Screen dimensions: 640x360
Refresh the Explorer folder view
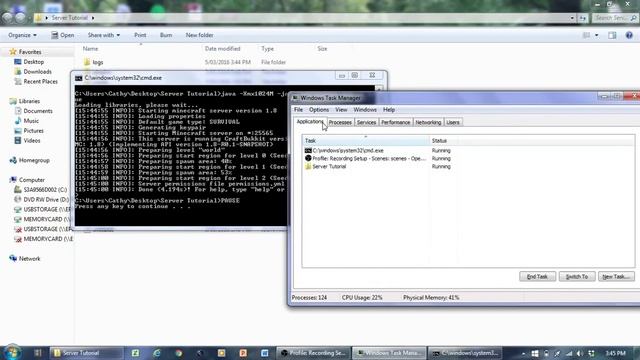pos(582,18)
